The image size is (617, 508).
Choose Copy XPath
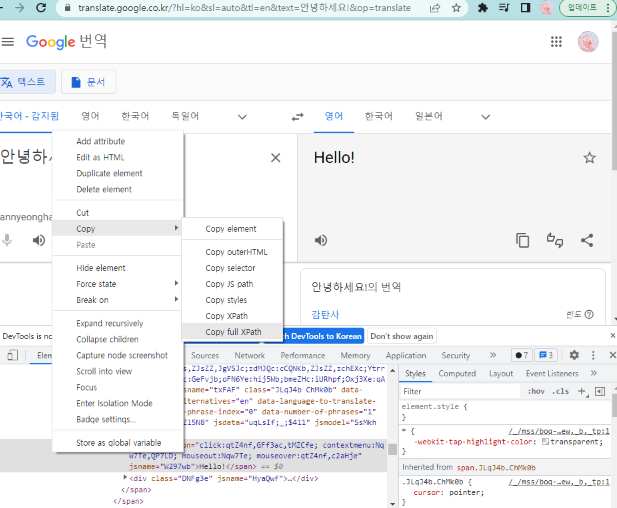[x=233, y=316]
